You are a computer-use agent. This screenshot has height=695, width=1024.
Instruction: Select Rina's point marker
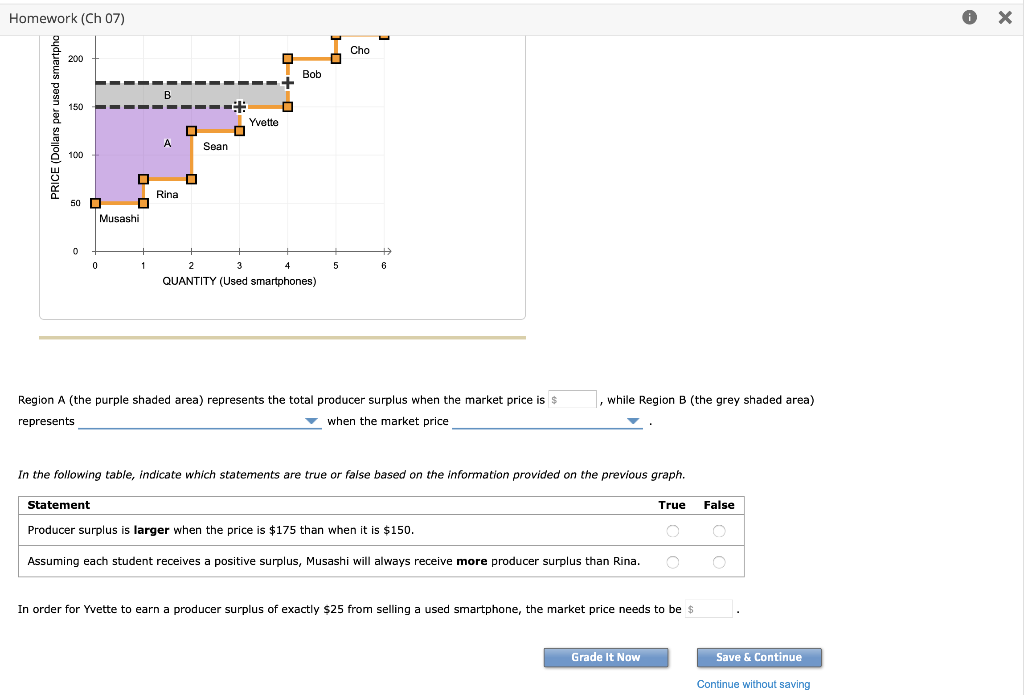(x=143, y=179)
